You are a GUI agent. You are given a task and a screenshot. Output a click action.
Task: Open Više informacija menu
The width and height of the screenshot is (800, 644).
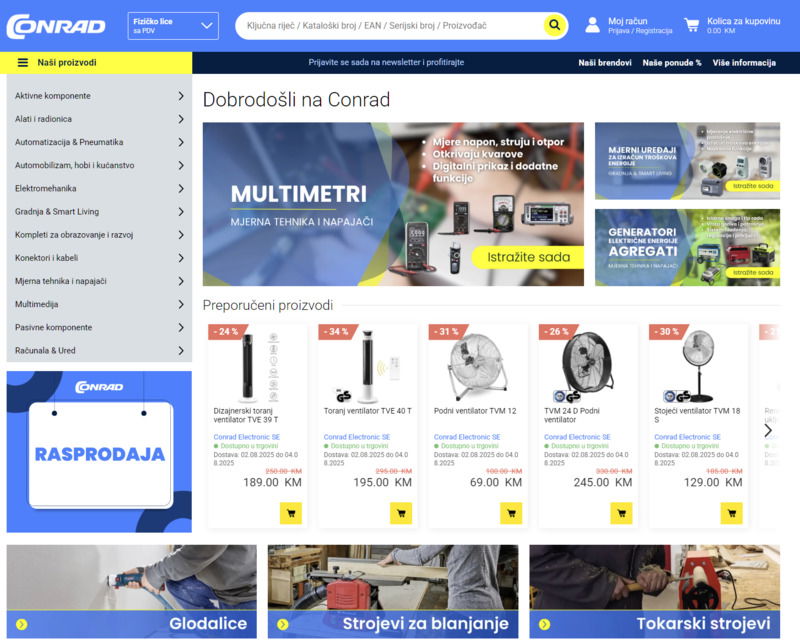click(744, 63)
